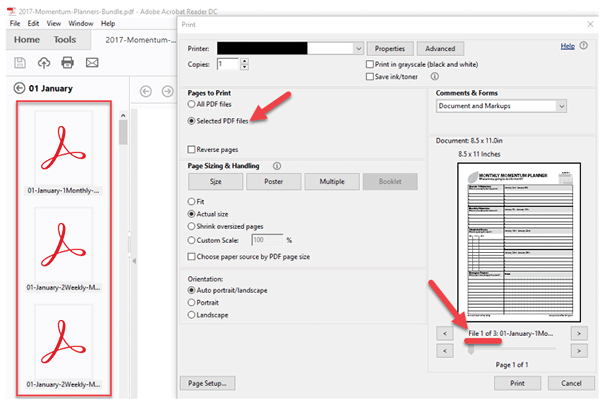
Task: Click back arrow beside 01 January
Action: 19,88
